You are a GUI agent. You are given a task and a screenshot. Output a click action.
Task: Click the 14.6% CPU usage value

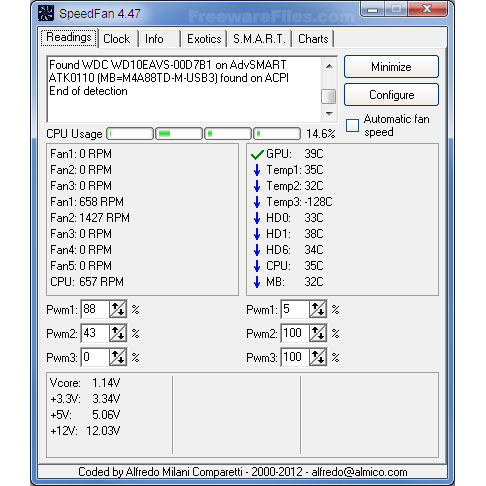click(321, 134)
